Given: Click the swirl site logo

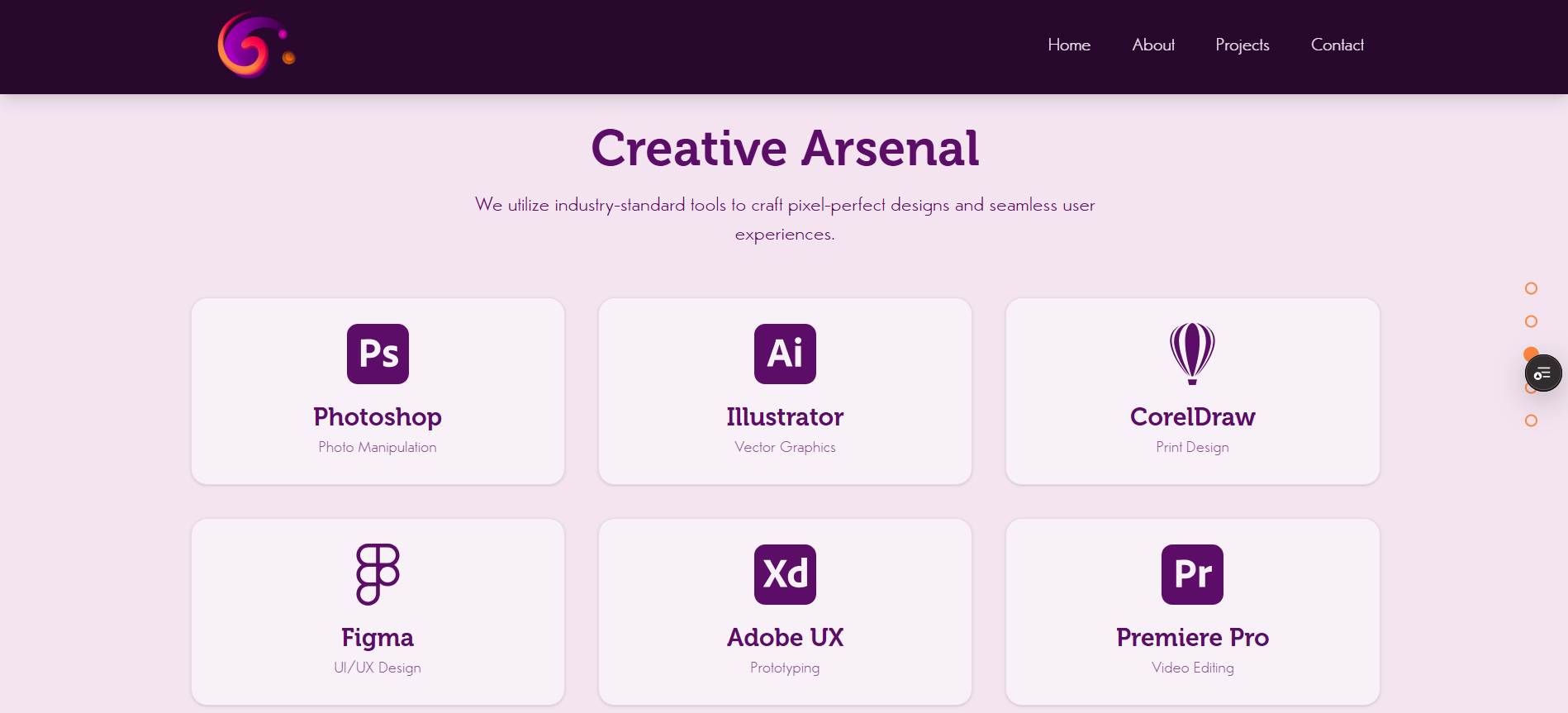Looking at the screenshot, I should [x=255, y=45].
